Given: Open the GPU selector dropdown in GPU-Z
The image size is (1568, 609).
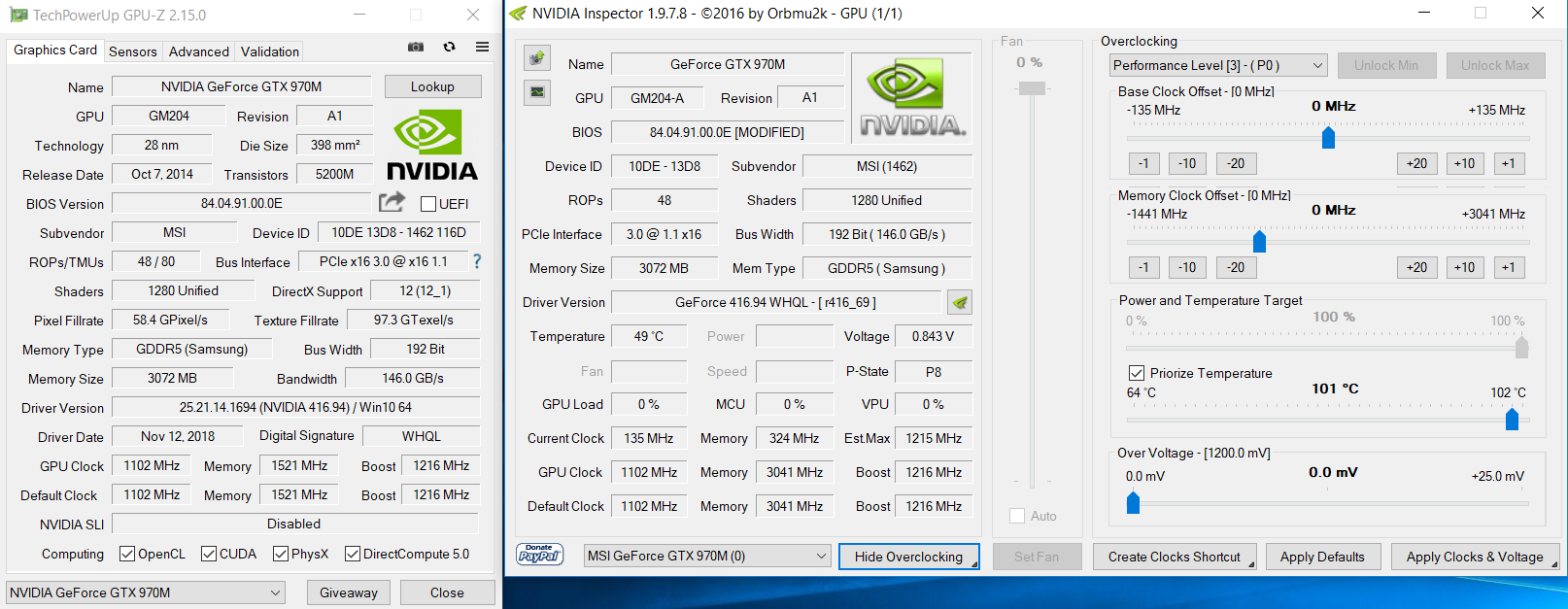Looking at the screenshot, I should [146, 592].
